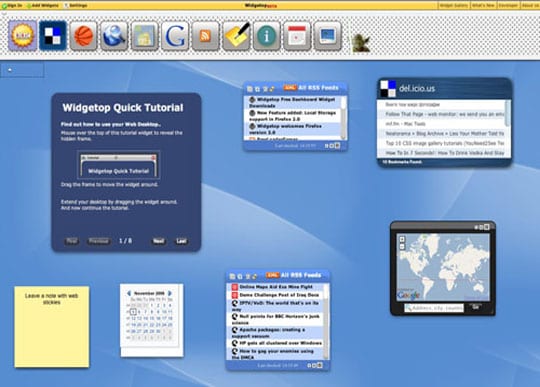Screen dimensions: 540x387
Task: Select November 30 in the calendar widget
Action: [158, 331]
